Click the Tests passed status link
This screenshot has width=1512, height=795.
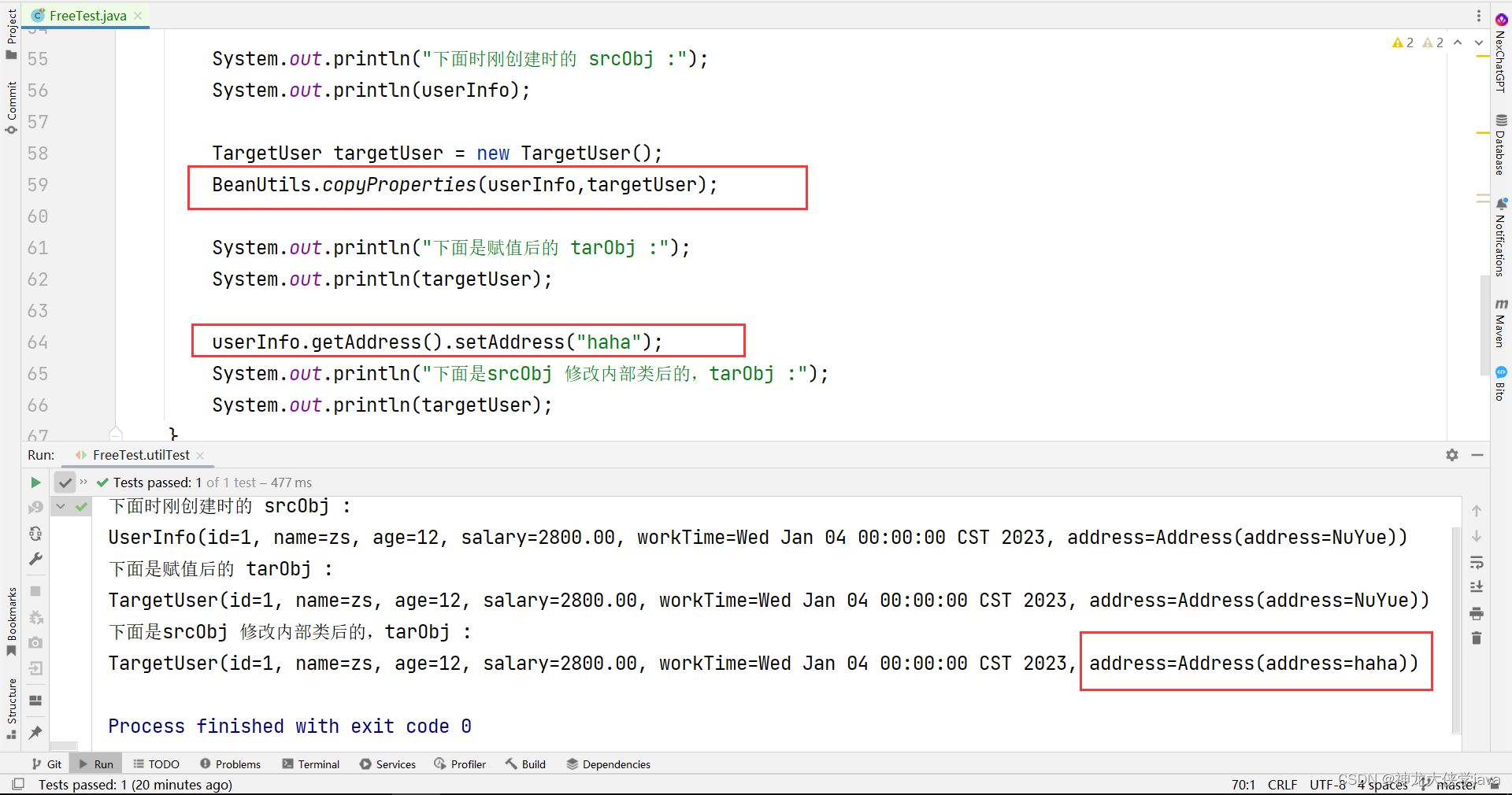point(135,785)
